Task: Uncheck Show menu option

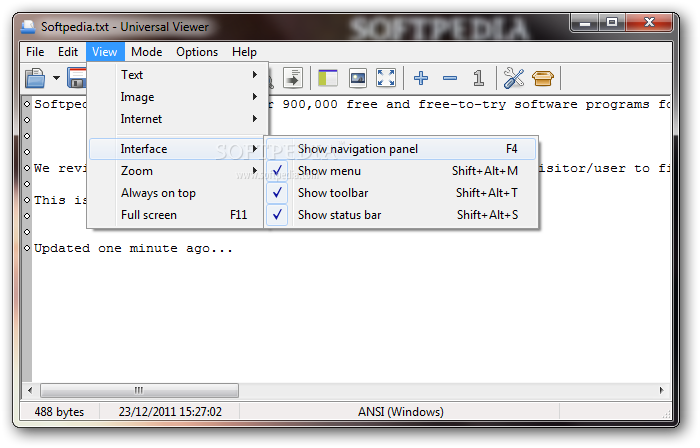Action: (401, 171)
